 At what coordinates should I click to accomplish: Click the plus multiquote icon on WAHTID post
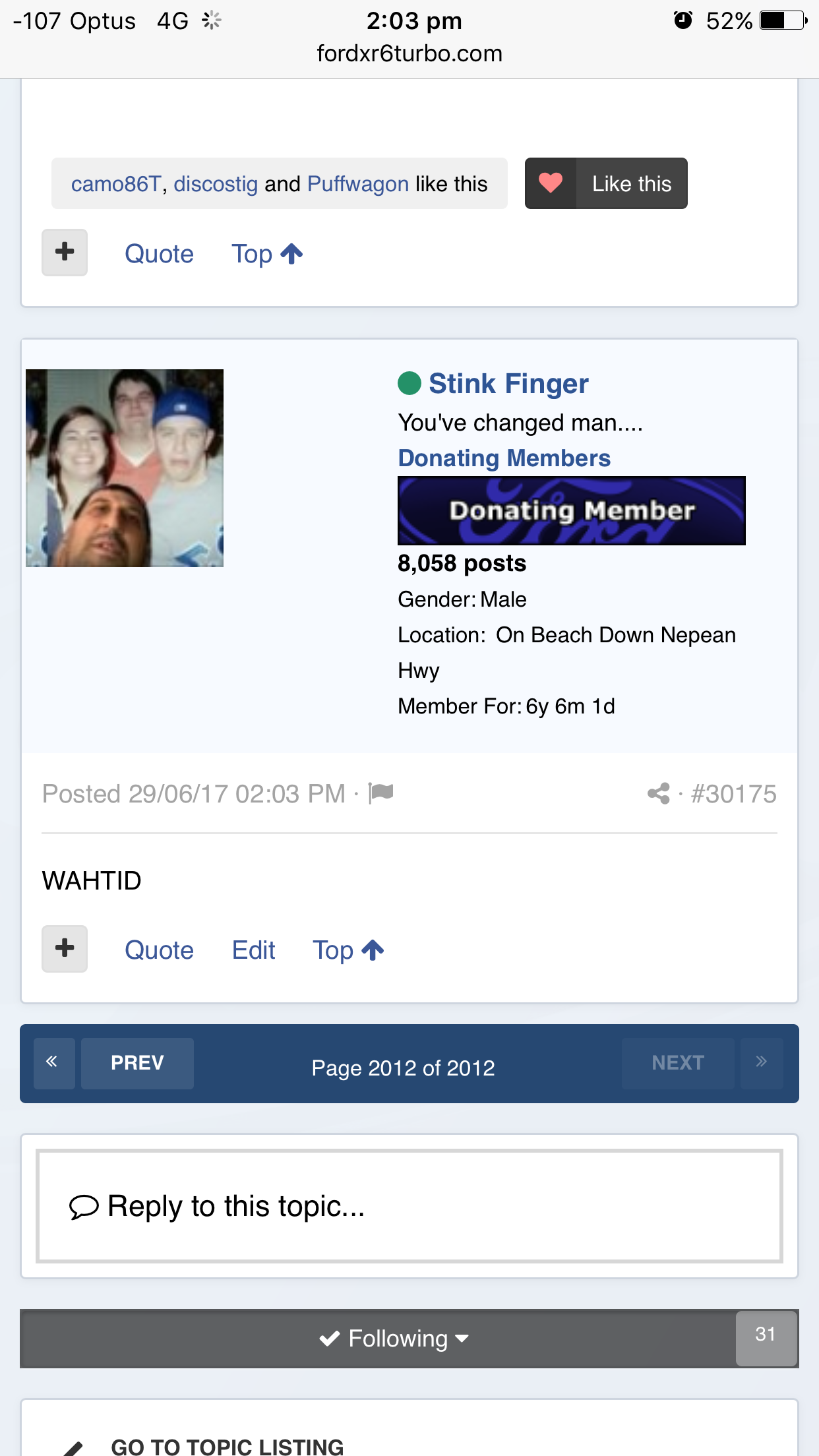tap(65, 949)
